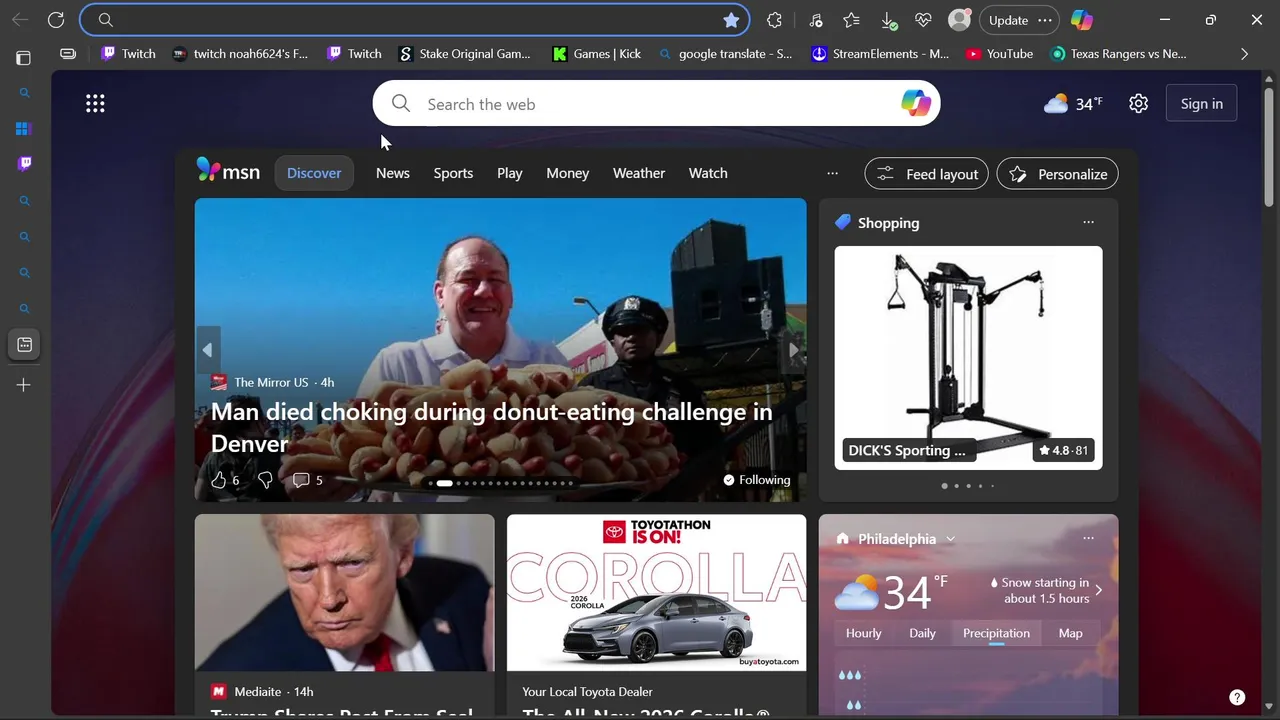Switch to the blue tiles vertical tab
The image size is (1280, 720).
pos(24,128)
